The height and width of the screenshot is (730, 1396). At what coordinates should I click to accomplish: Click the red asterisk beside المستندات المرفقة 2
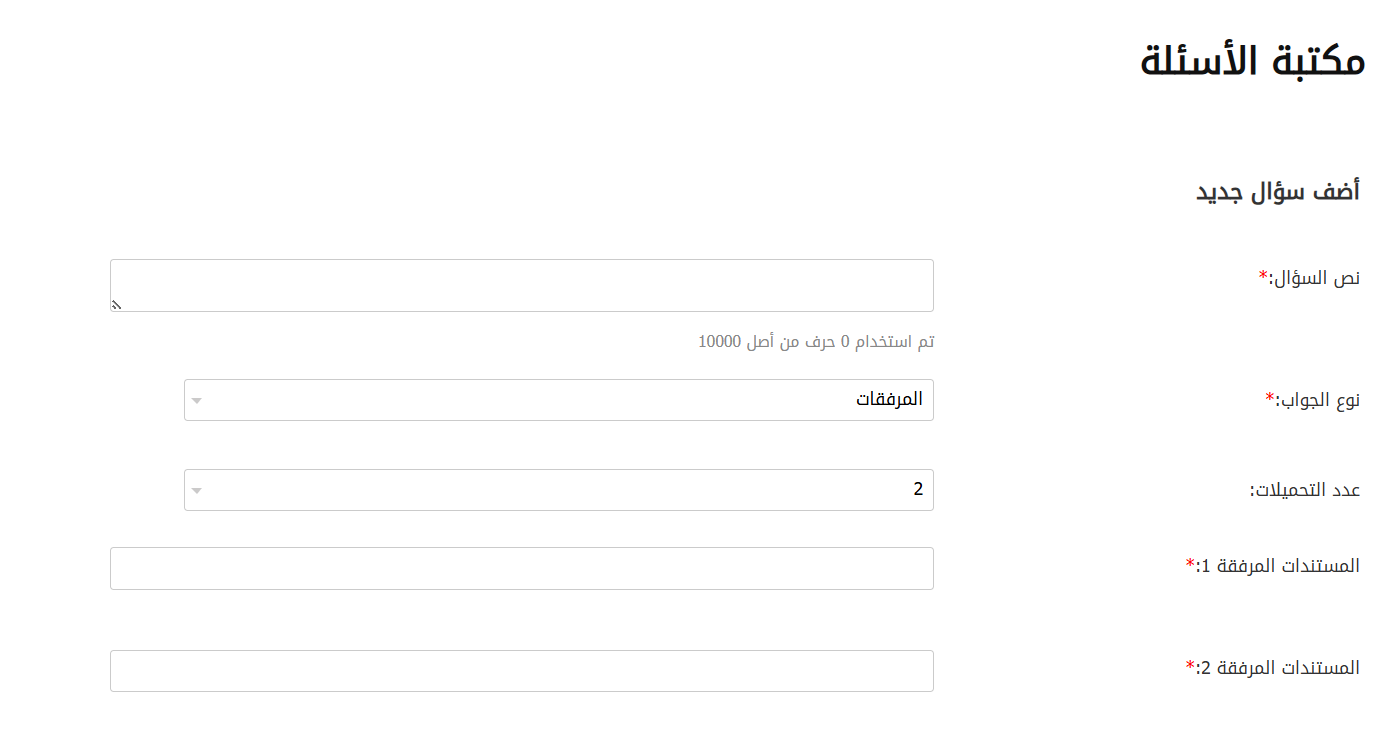coord(1190,666)
